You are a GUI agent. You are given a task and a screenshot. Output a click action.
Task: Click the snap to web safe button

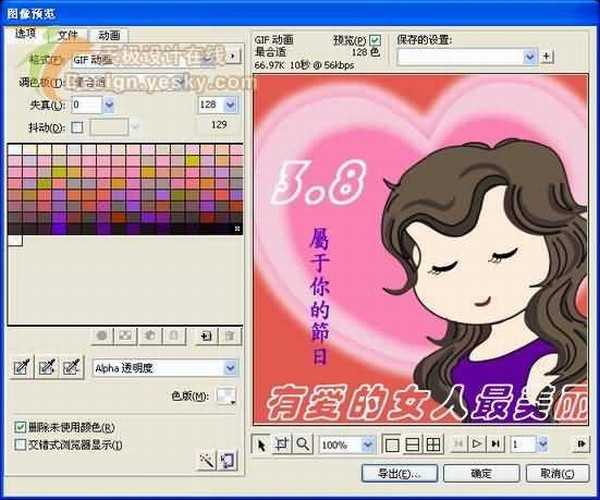tap(150, 336)
